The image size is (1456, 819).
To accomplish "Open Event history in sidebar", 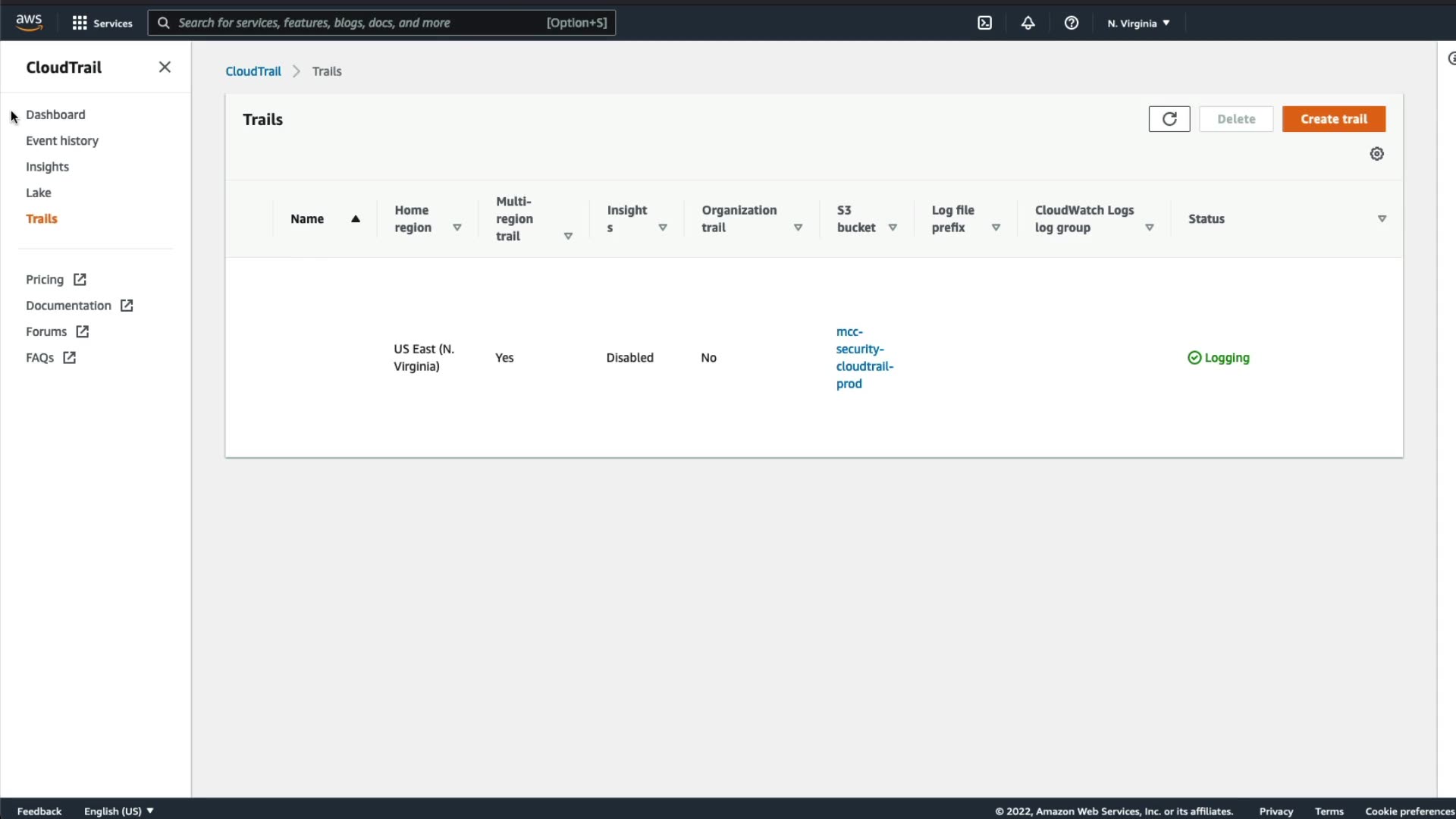I will click(62, 141).
